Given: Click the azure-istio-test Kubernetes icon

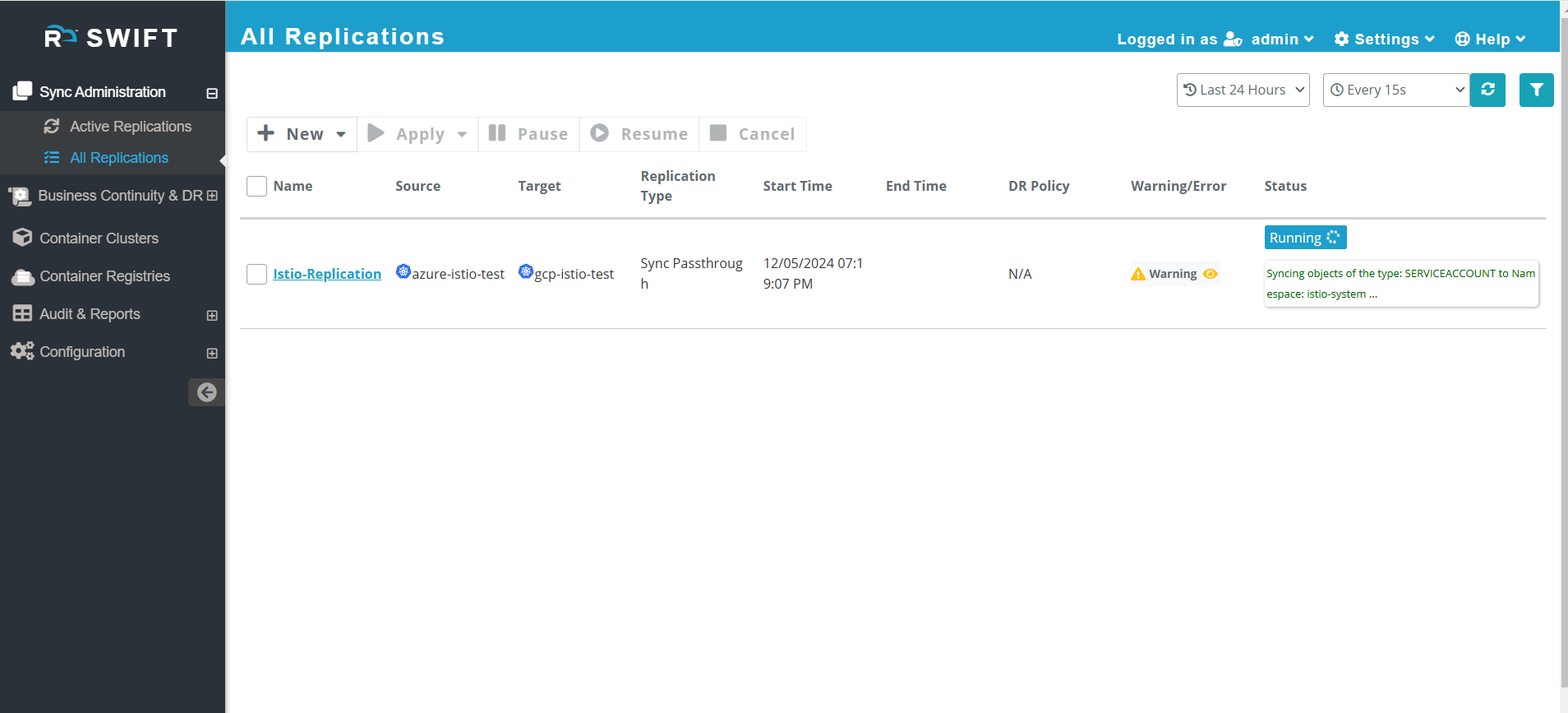Looking at the screenshot, I should point(404,271).
